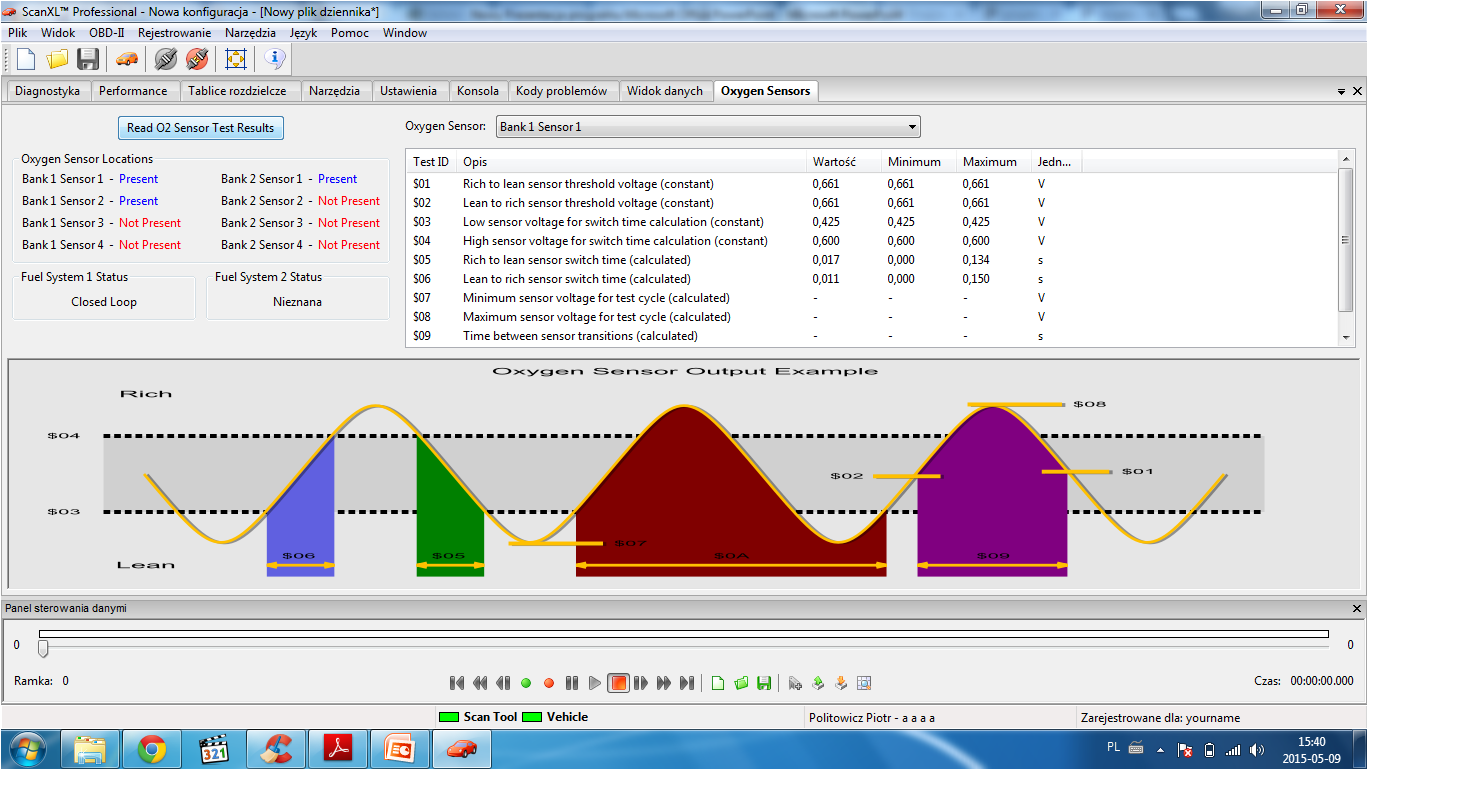Open the OBD-II menu
This screenshot has width=1472, height=800.
tap(107, 33)
